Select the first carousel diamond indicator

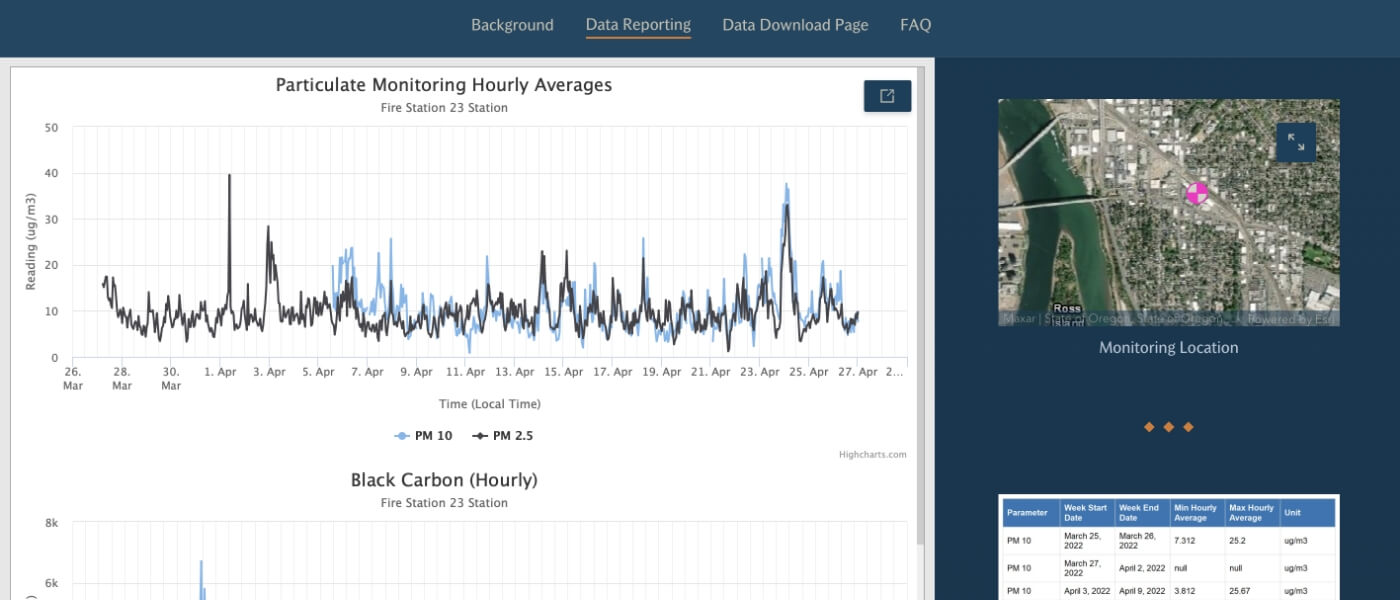pos(1149,427)
